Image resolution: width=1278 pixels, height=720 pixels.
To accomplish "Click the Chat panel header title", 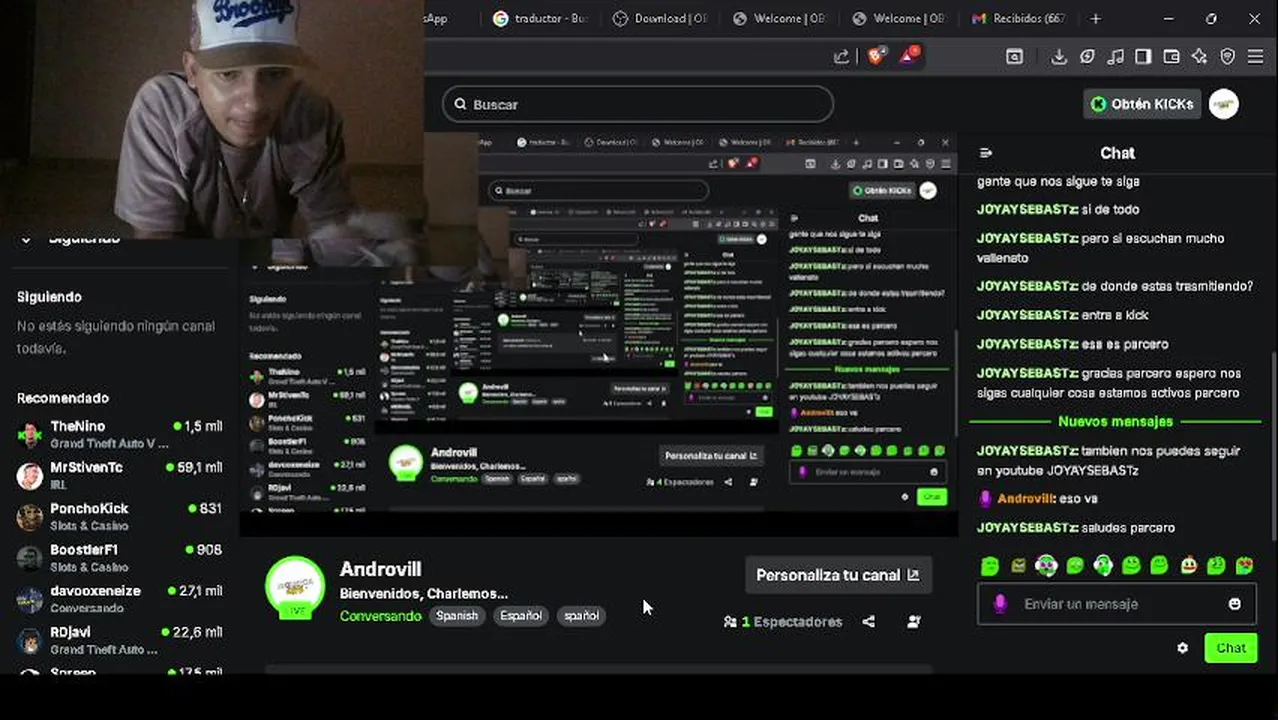I will pos(1117,153).
